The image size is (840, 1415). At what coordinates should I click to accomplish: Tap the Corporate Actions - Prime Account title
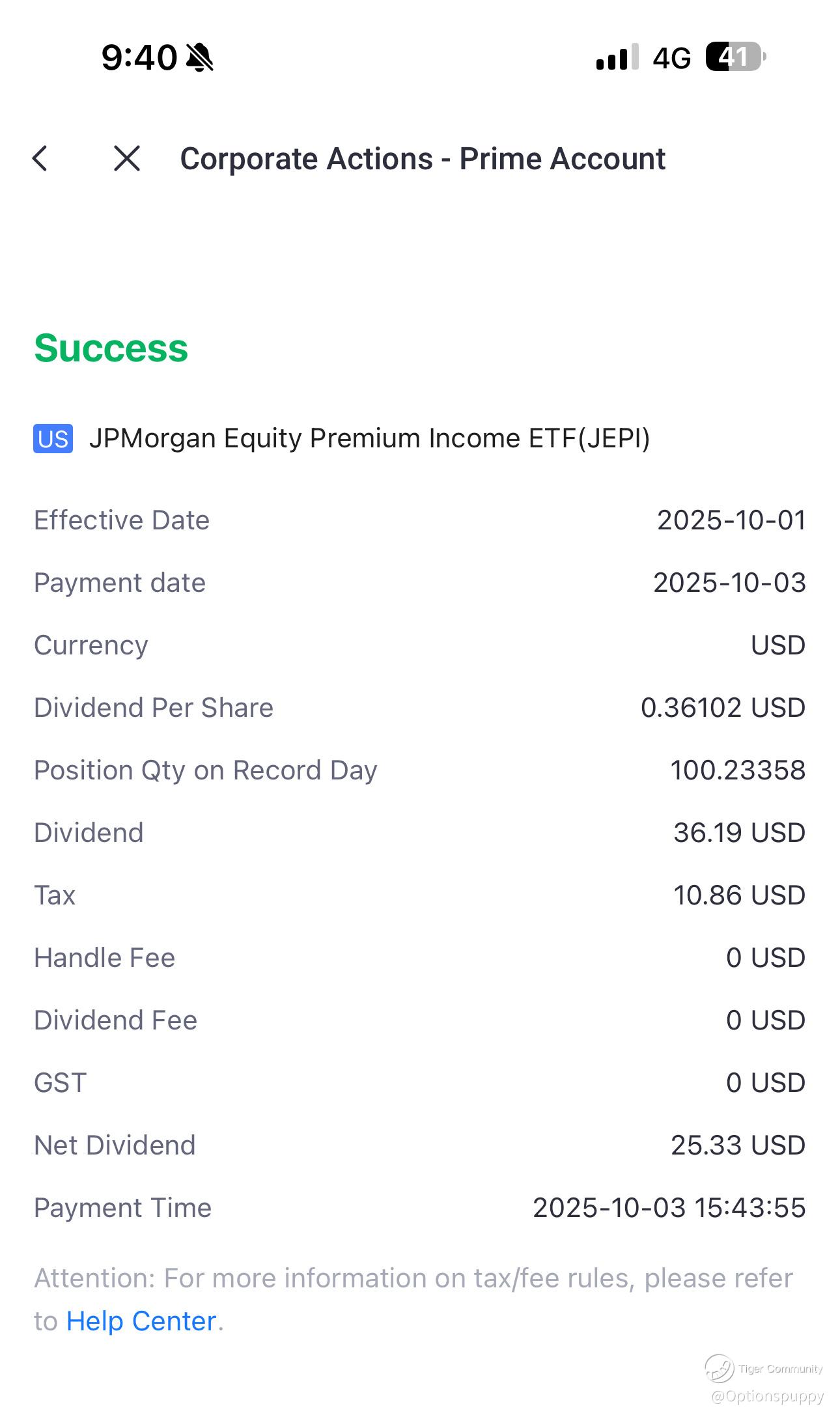pyautogui.click(x=423, y=159)
